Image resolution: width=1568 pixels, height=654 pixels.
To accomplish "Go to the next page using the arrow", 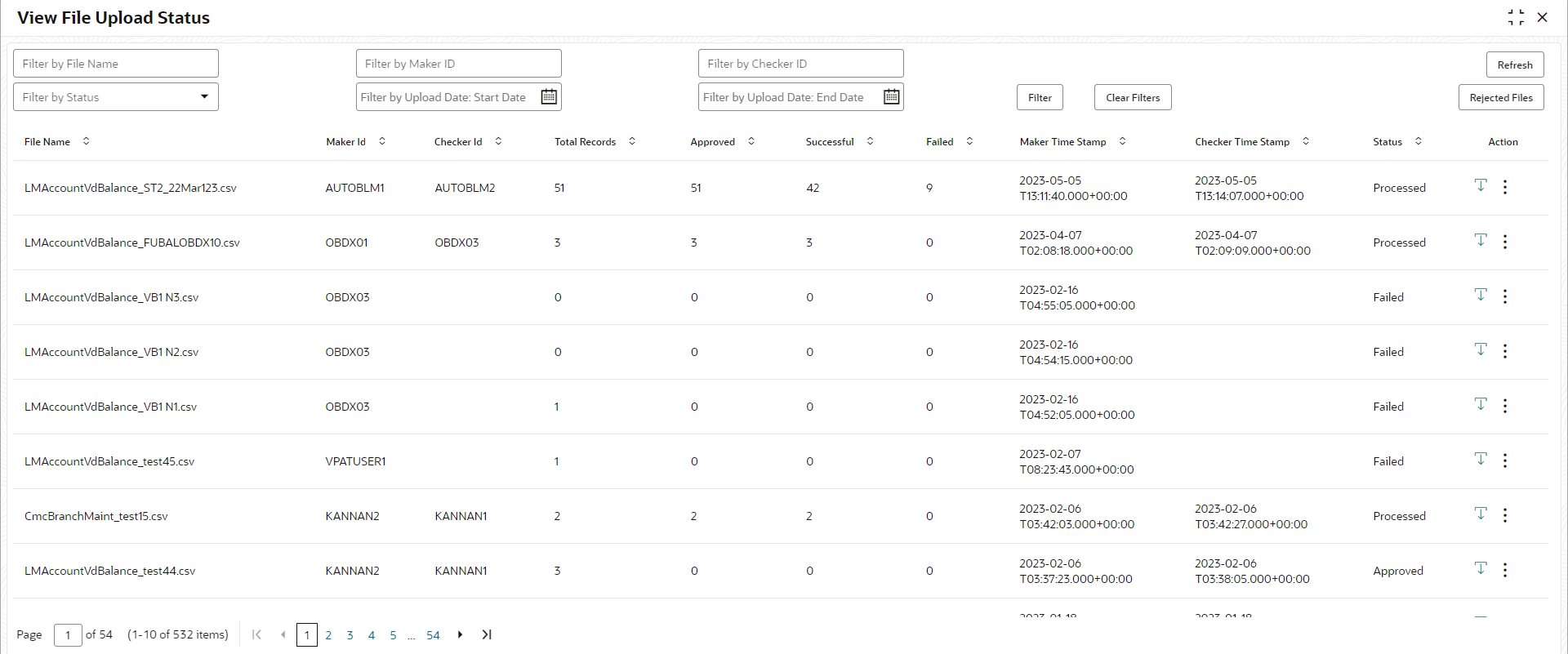I will click(460, 634).
